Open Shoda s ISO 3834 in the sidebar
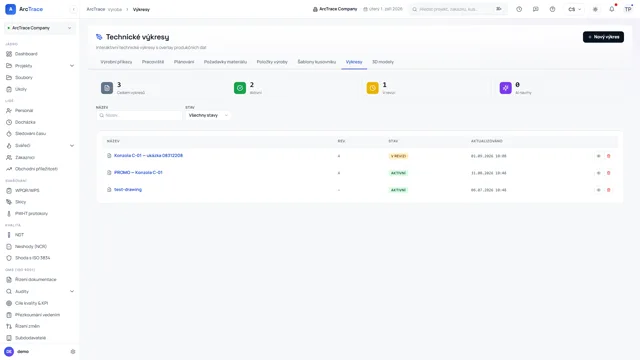640x360 pixels. [x=33, y=258]
